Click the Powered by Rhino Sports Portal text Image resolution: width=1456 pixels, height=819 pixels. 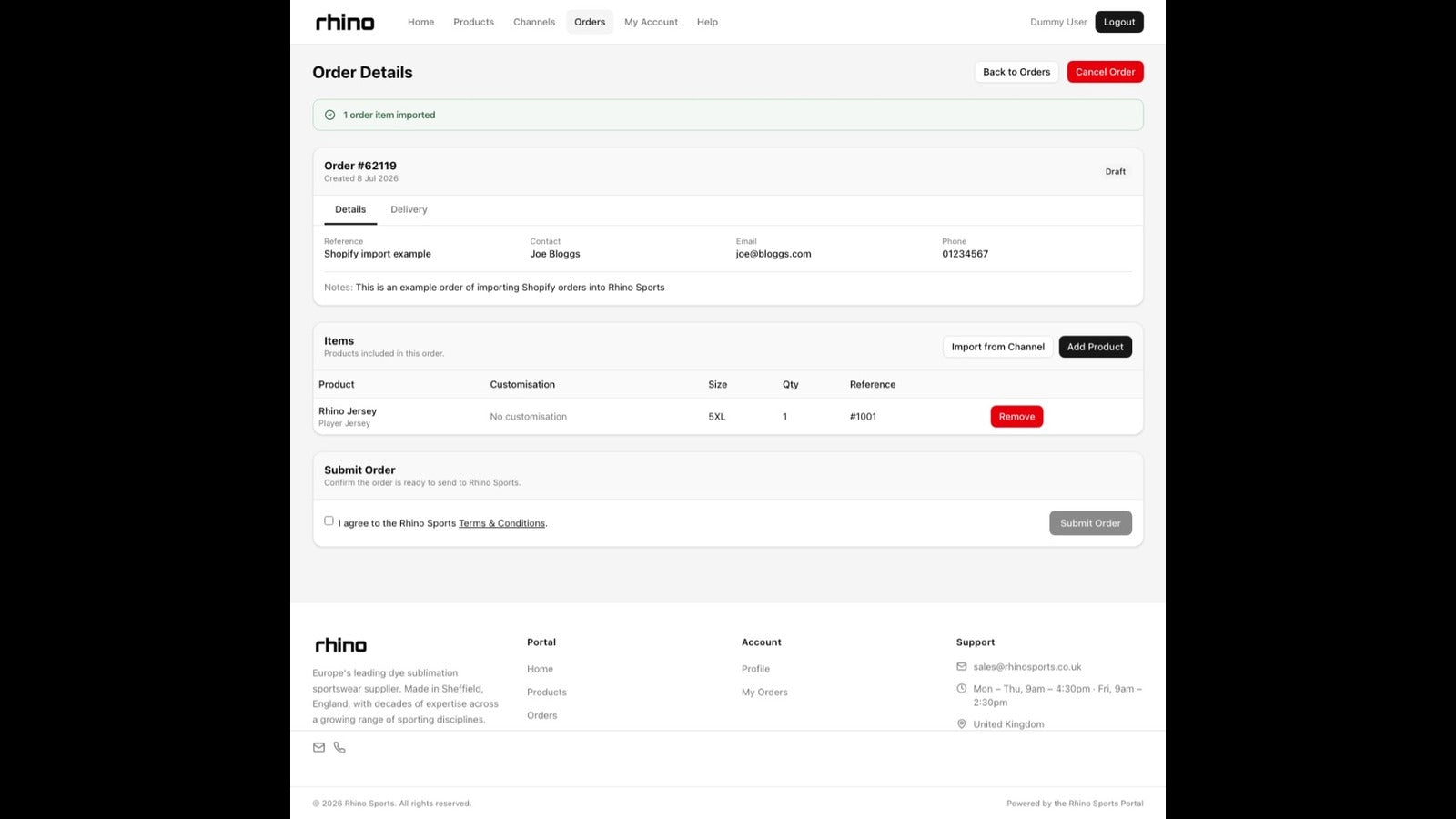coord(1075,804)
